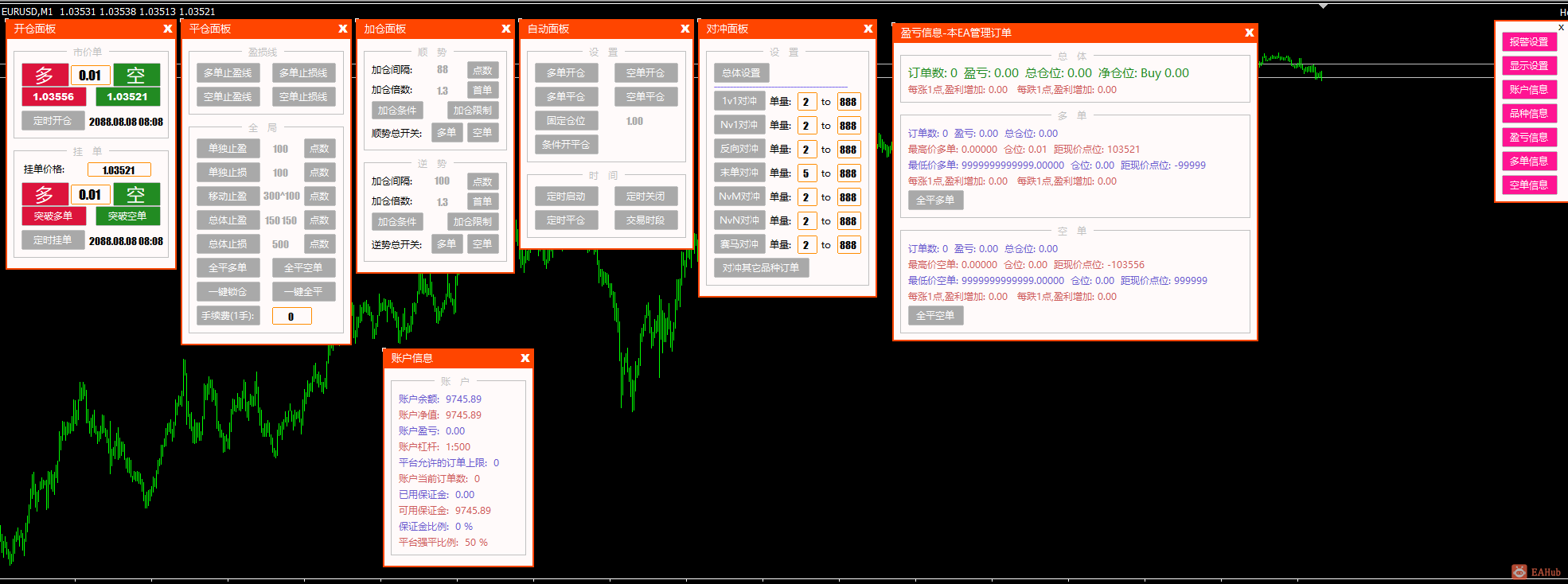Click the 空单止损线 button
This screenshot has height=584, width=1568.
[x=303, y=96]
